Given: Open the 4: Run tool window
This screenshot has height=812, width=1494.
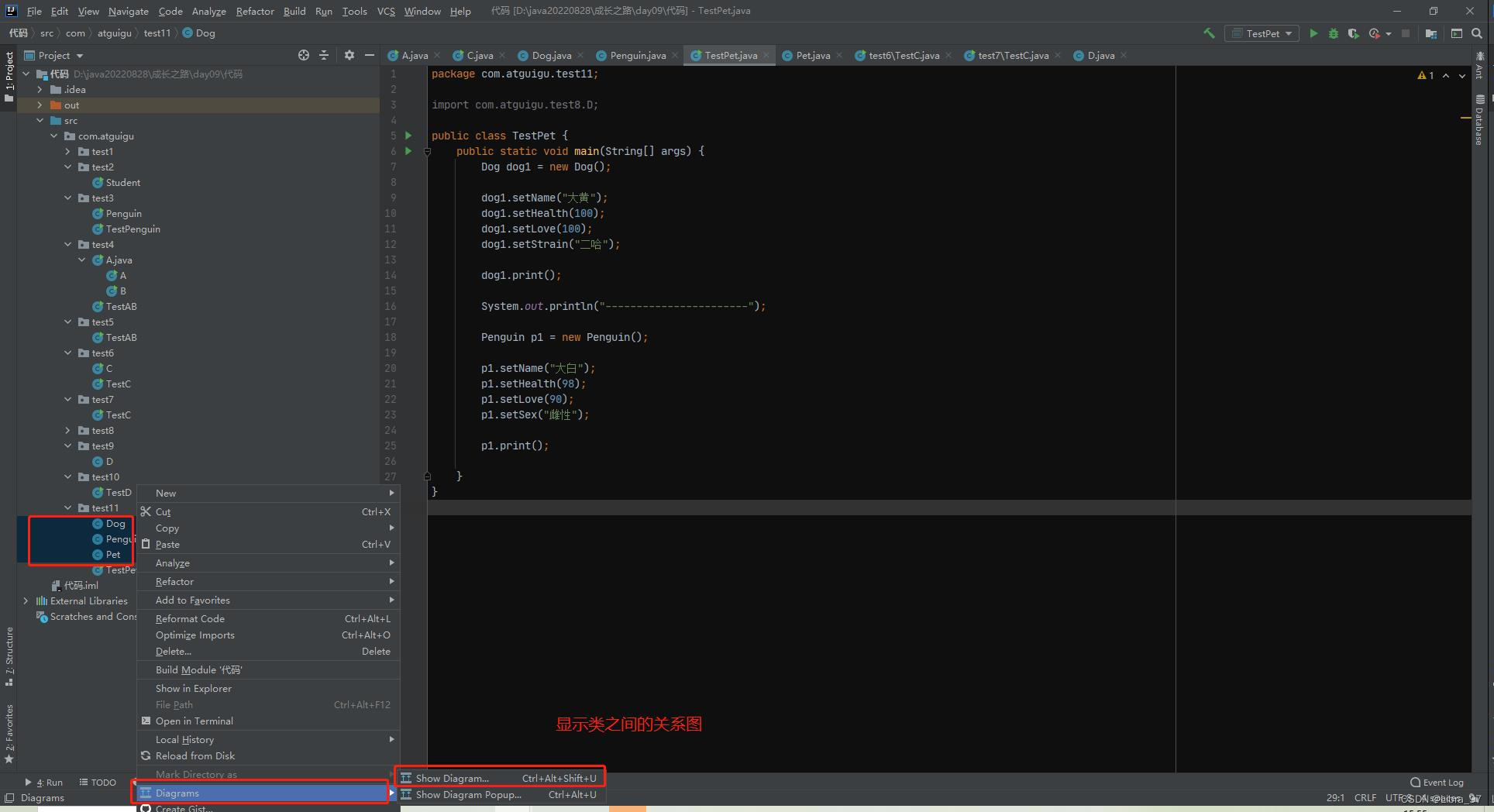Looking at the screenshot, I should click(44, 782).
